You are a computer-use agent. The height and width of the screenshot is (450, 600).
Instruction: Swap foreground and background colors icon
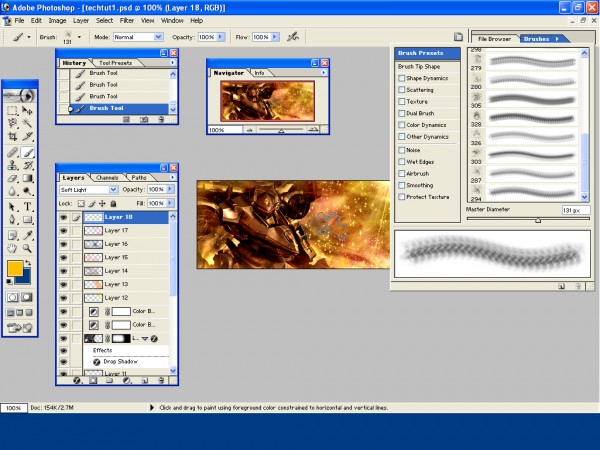[x=28, y=263]
